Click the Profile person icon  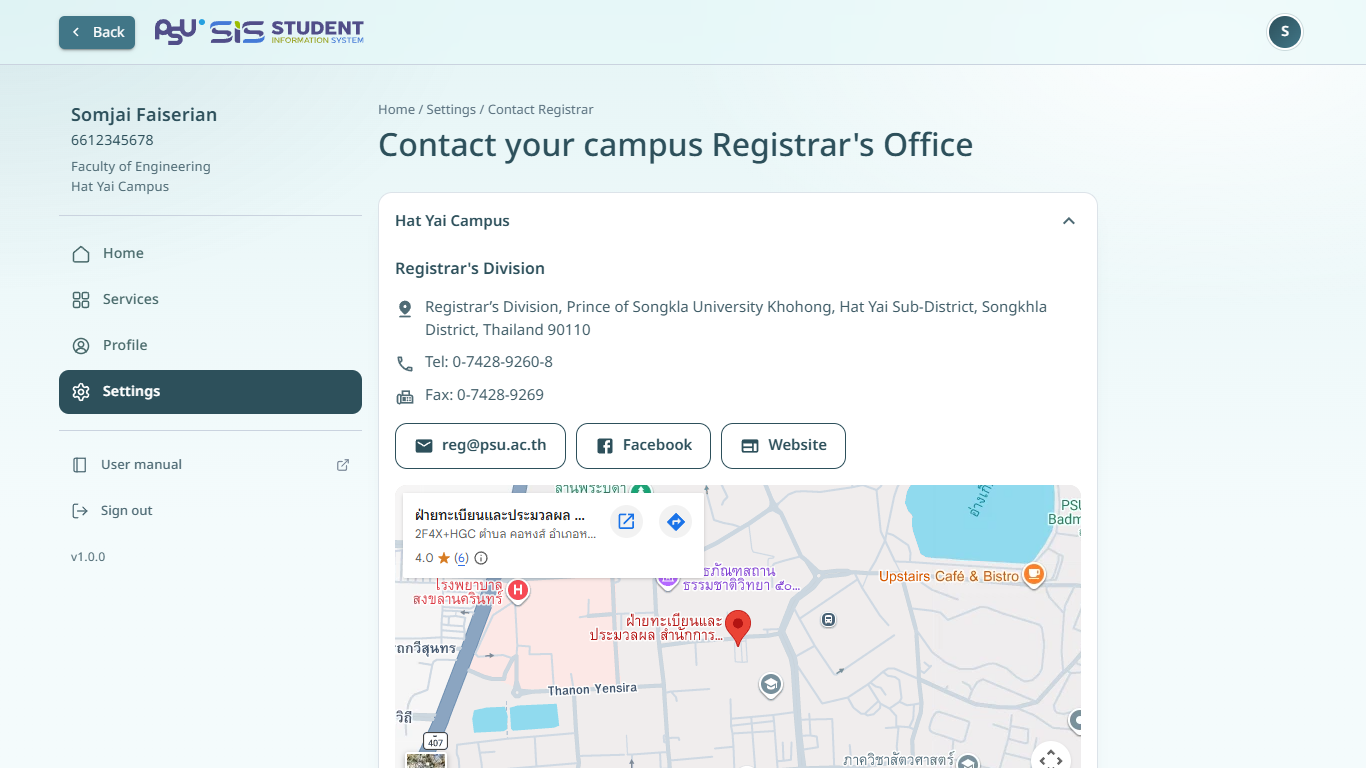pyautogui.click(x=81, y=346)
